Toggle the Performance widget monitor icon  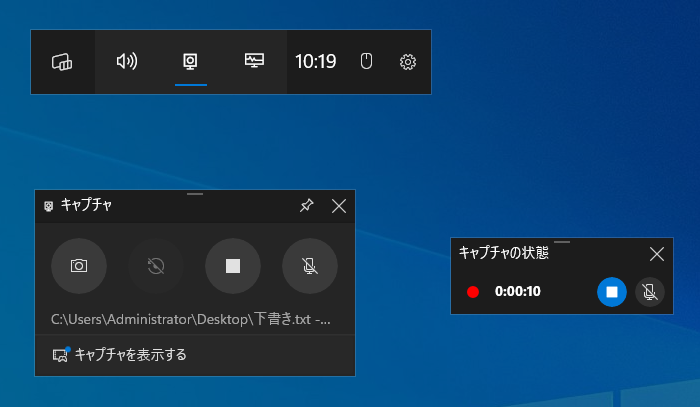254,62
